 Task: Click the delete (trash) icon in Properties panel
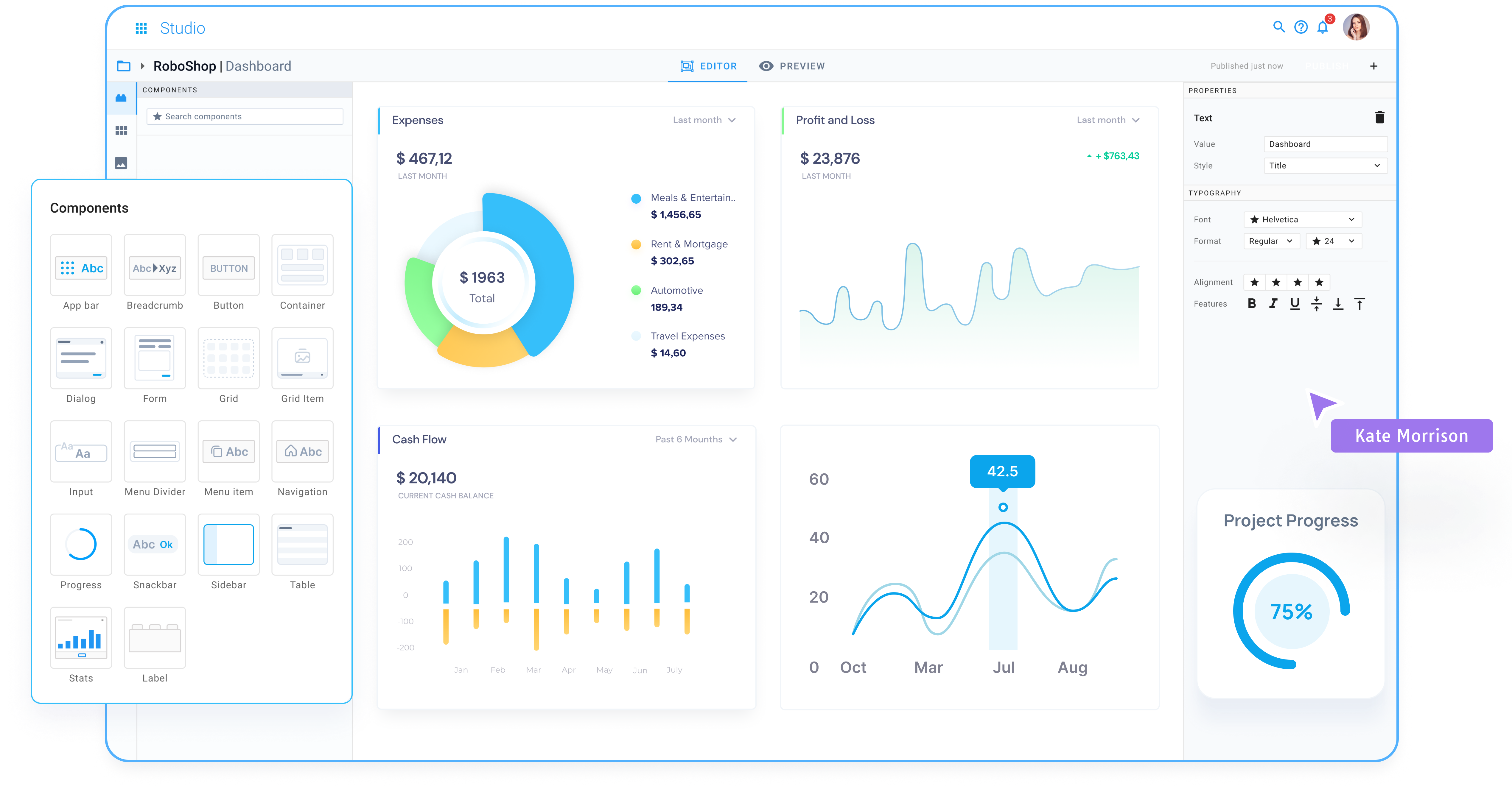tap(1380, 117)
